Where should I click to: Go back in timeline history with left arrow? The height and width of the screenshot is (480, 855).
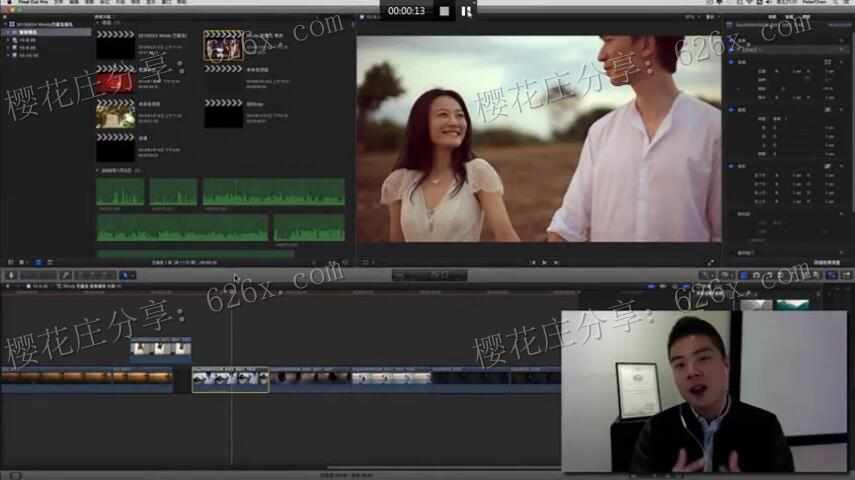click(x=8, y=286)
